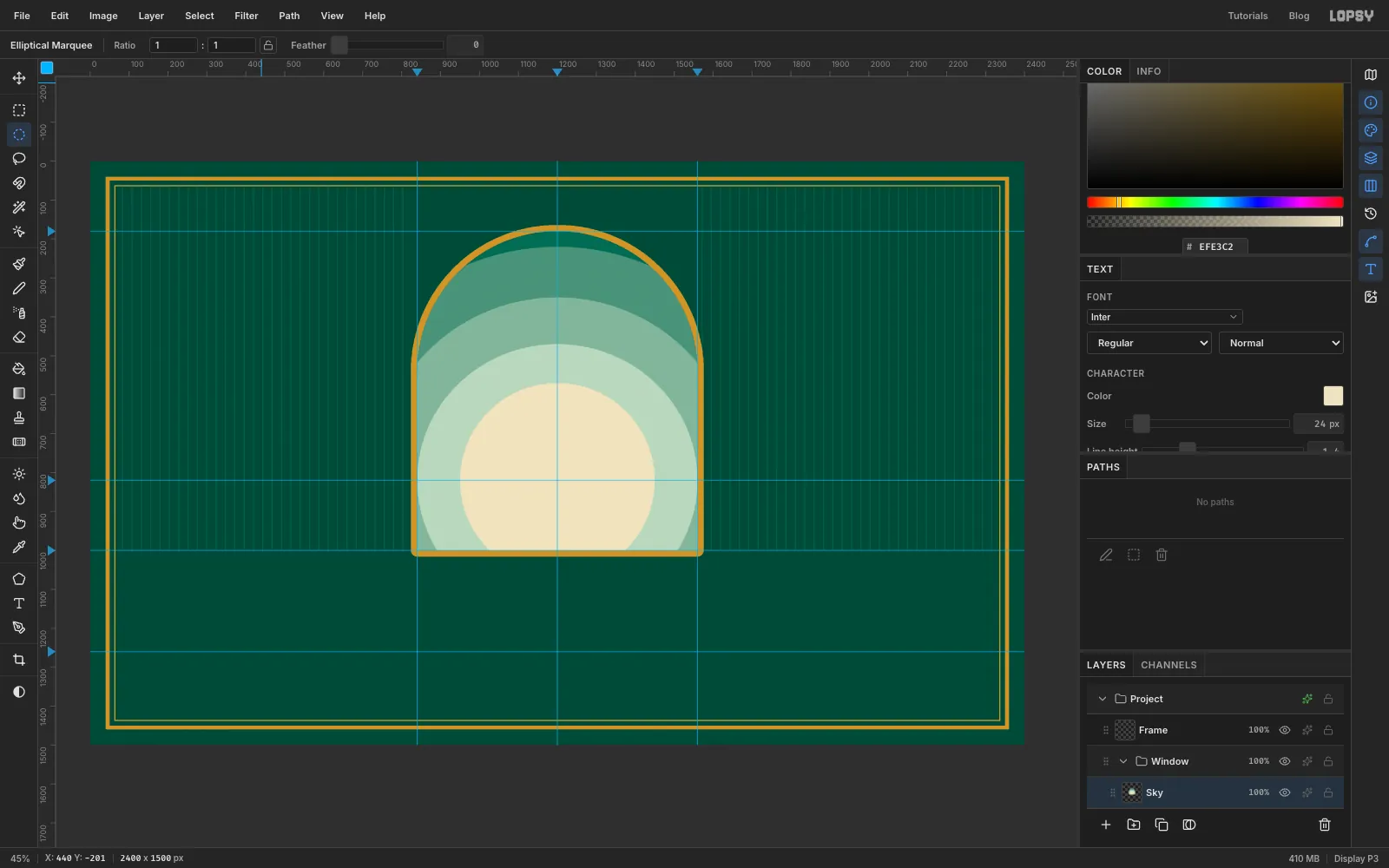Select the Paint Bucket tool
Image resolution: width=1389 pixels, height=868 pixels.
point(19,369)
